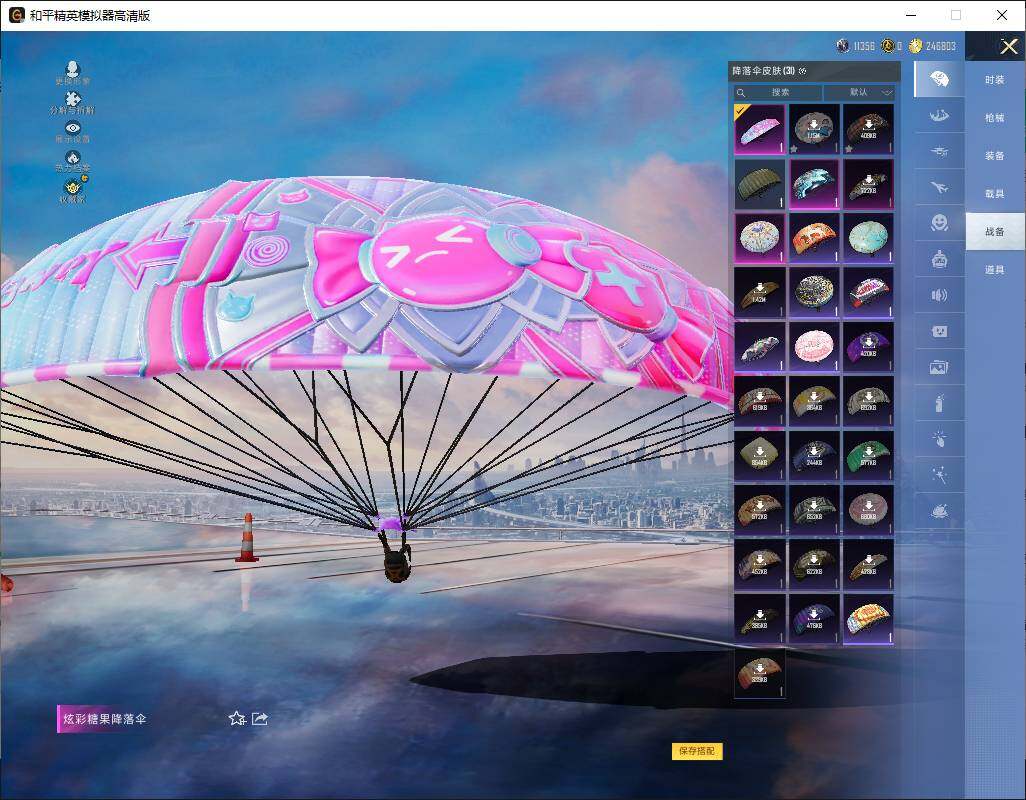
Task: Minimize the 和平精英模拟器 window
Action: 911,15
